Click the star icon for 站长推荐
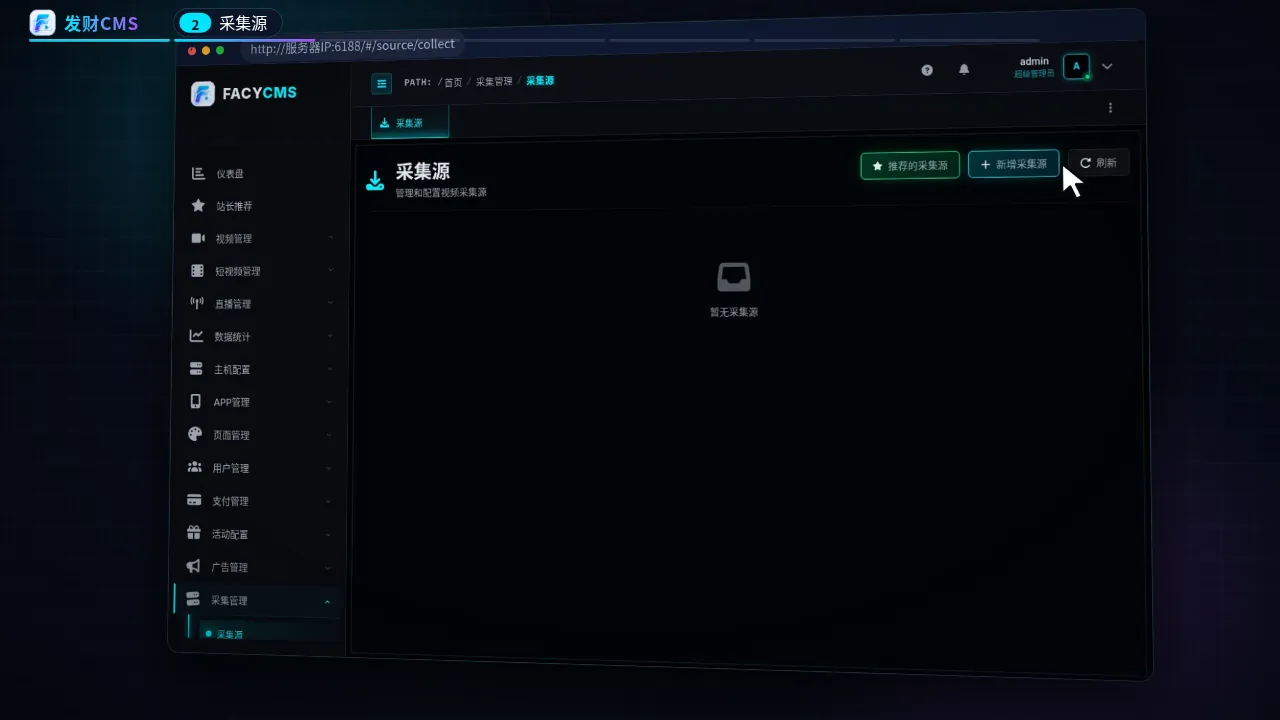The width and height of the screenshot is (1280, 720). [198, 205]
